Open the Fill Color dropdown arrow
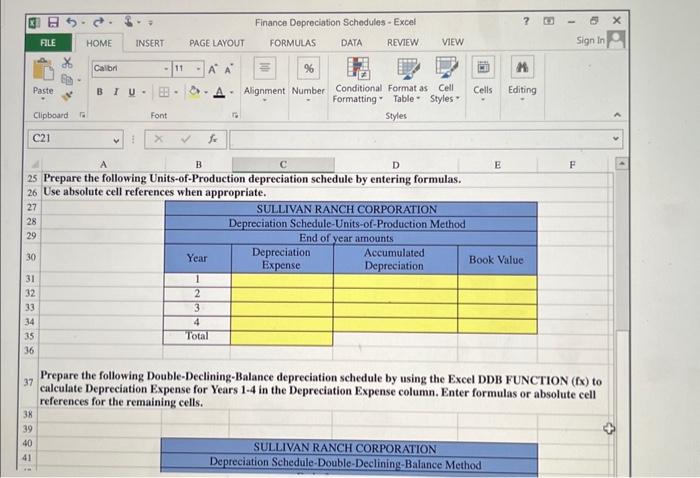The image size is (700, 478). [x=206, y=93]
